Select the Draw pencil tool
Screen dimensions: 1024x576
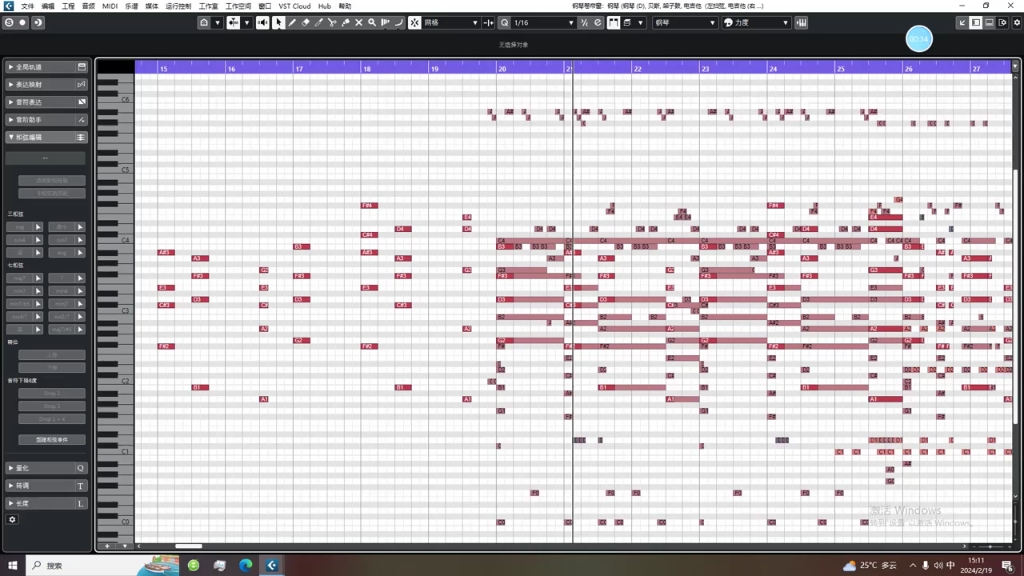point(292,23)
